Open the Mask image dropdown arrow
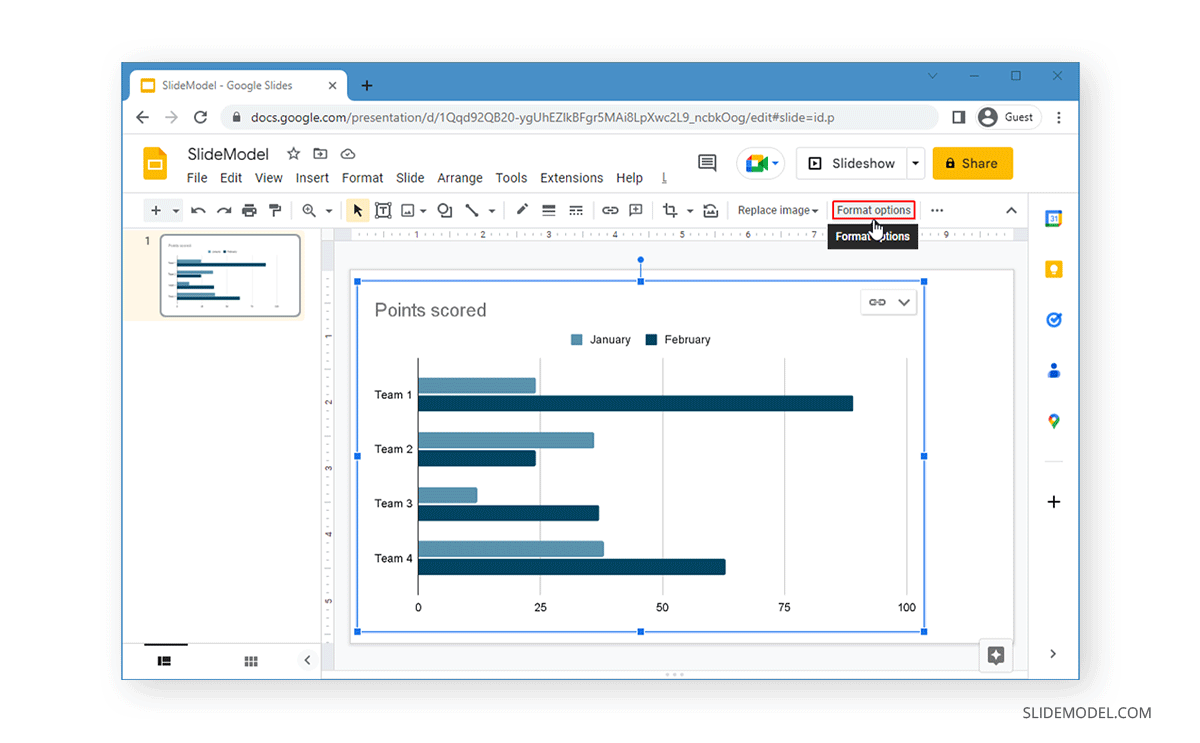This screenshot has height=743, width=1200. point(689,211)
